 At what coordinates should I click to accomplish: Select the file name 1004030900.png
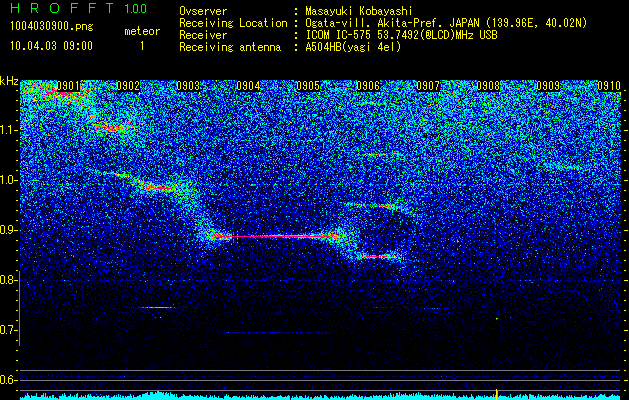pyautogui.click(x=52, y=27)
